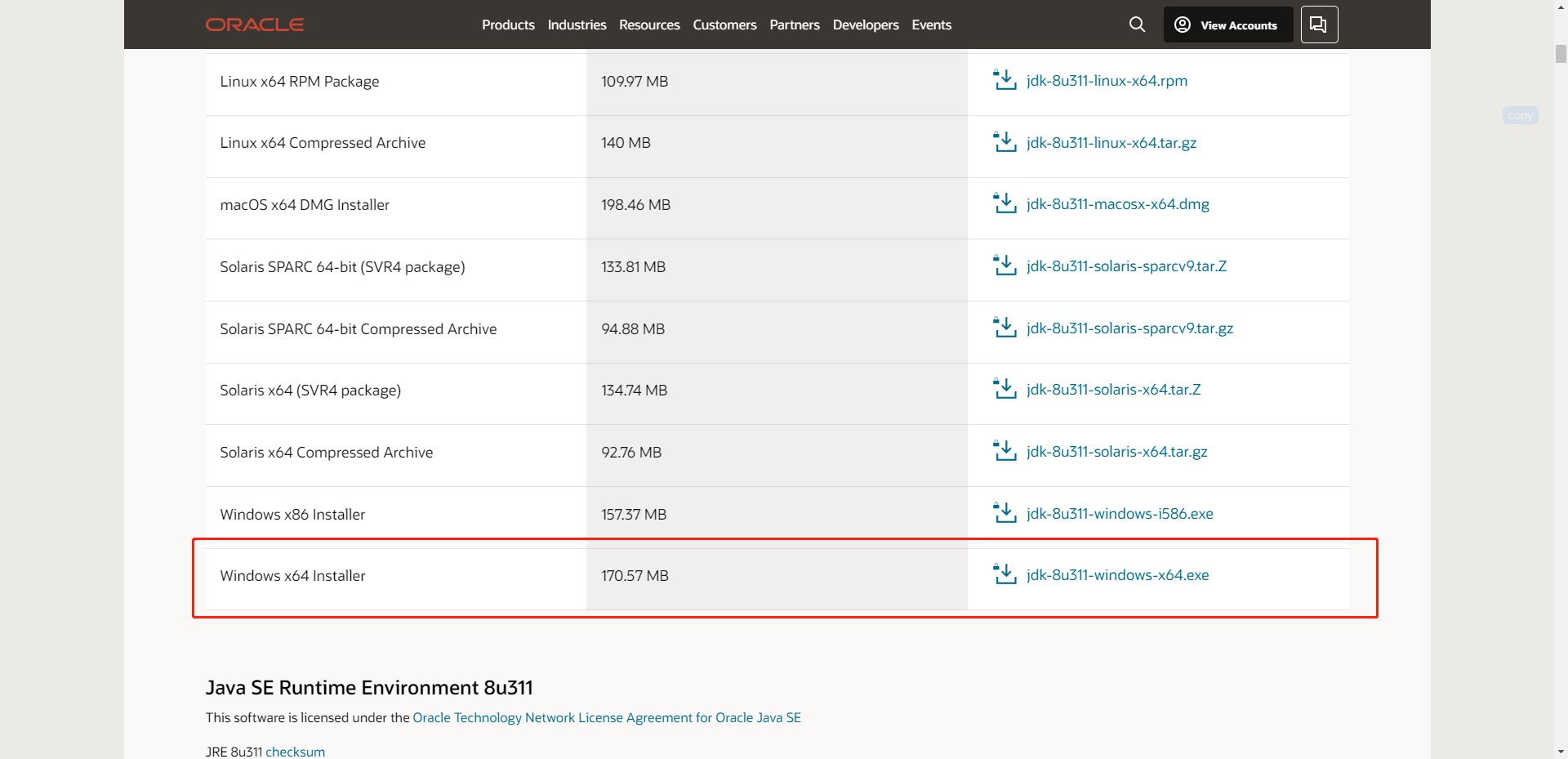Image resolution: width=1568 pixels, height=759 pixels.
Task: Click the page scrollbar thumb
Action: pos(1561,54)
